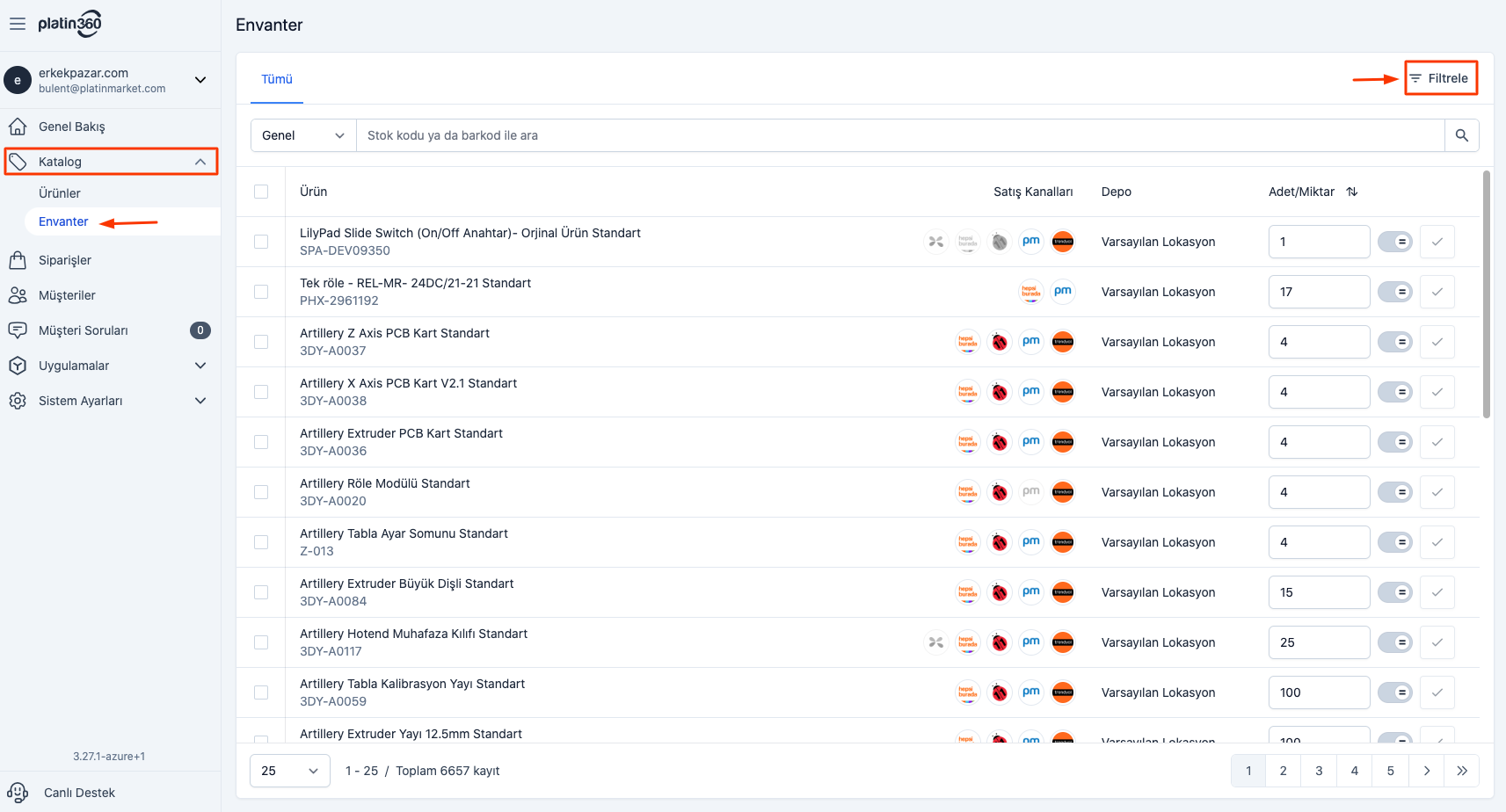Click the stock code search field
1506x812 pixels.
coord(900,135)
